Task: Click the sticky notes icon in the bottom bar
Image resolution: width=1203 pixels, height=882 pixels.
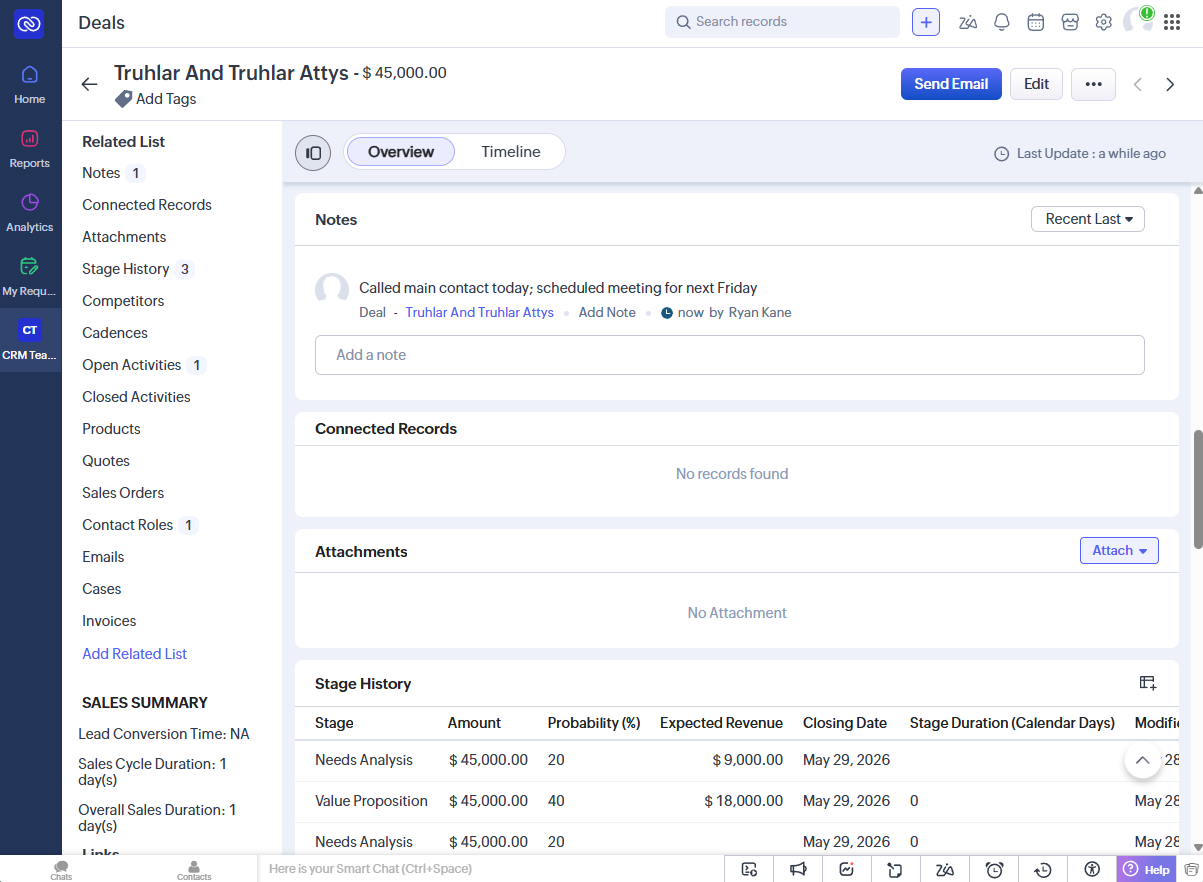Action: click(896, 869)
